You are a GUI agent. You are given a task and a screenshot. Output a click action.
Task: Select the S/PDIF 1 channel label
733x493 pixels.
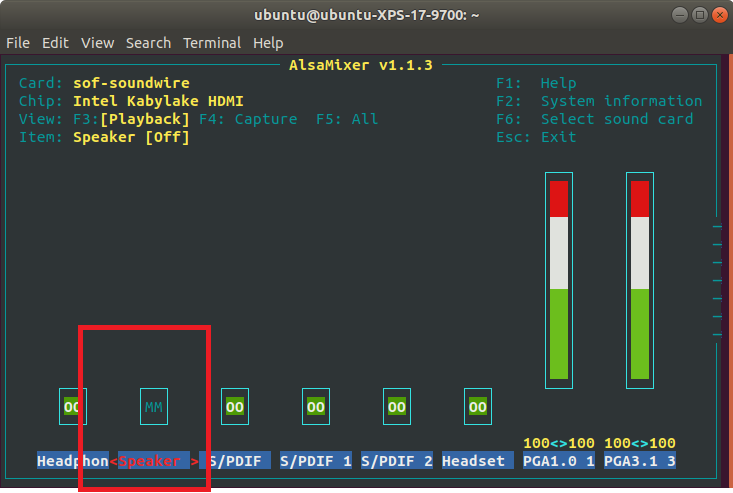316,461
